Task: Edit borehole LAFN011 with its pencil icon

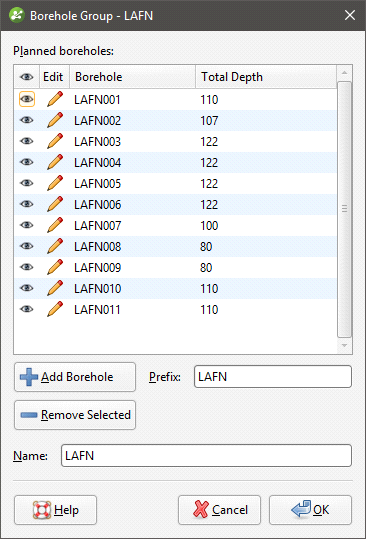Action: (x=55, y=309)
